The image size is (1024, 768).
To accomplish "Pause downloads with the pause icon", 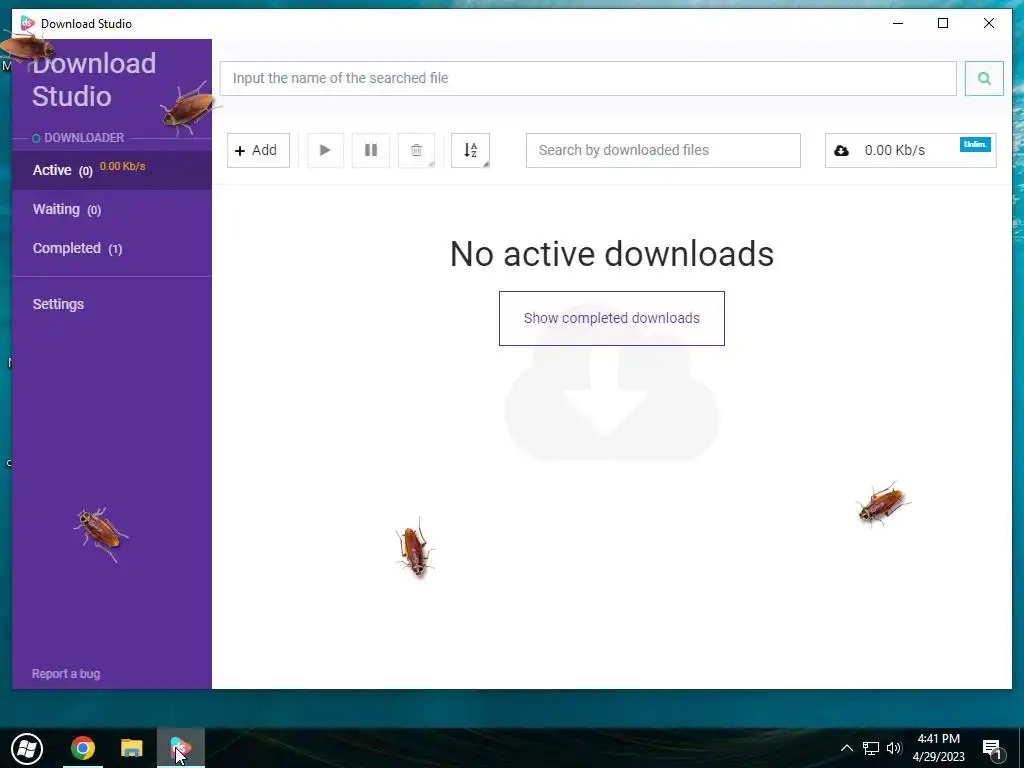I will pyautogui.click(x=371, y=150).
